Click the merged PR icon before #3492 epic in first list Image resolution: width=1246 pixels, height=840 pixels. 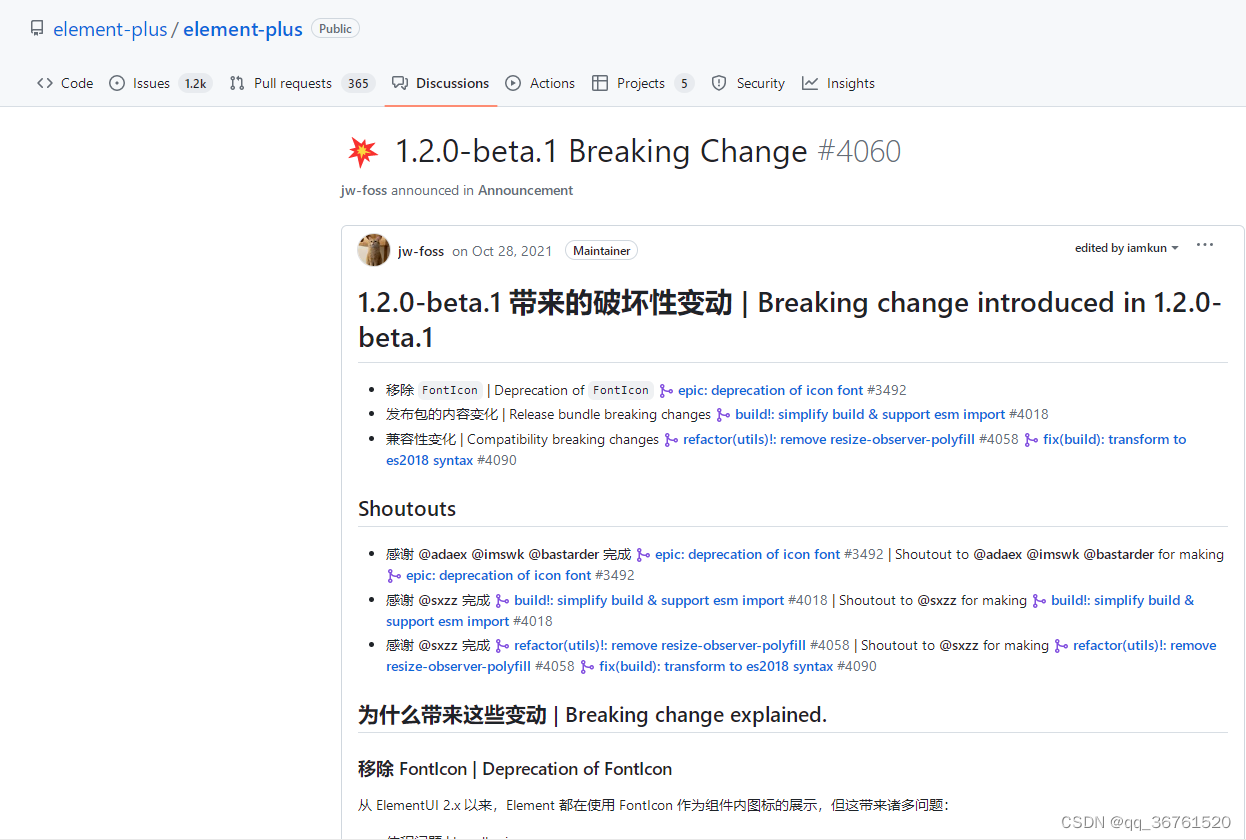click(x=666, y=390)
